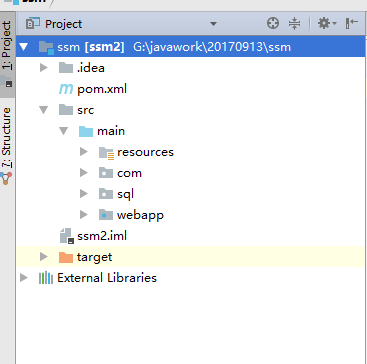The width and height of the screenshot is (367, 364).
Task: Select the 'External Libraries' row
Action: coord(190,278)
